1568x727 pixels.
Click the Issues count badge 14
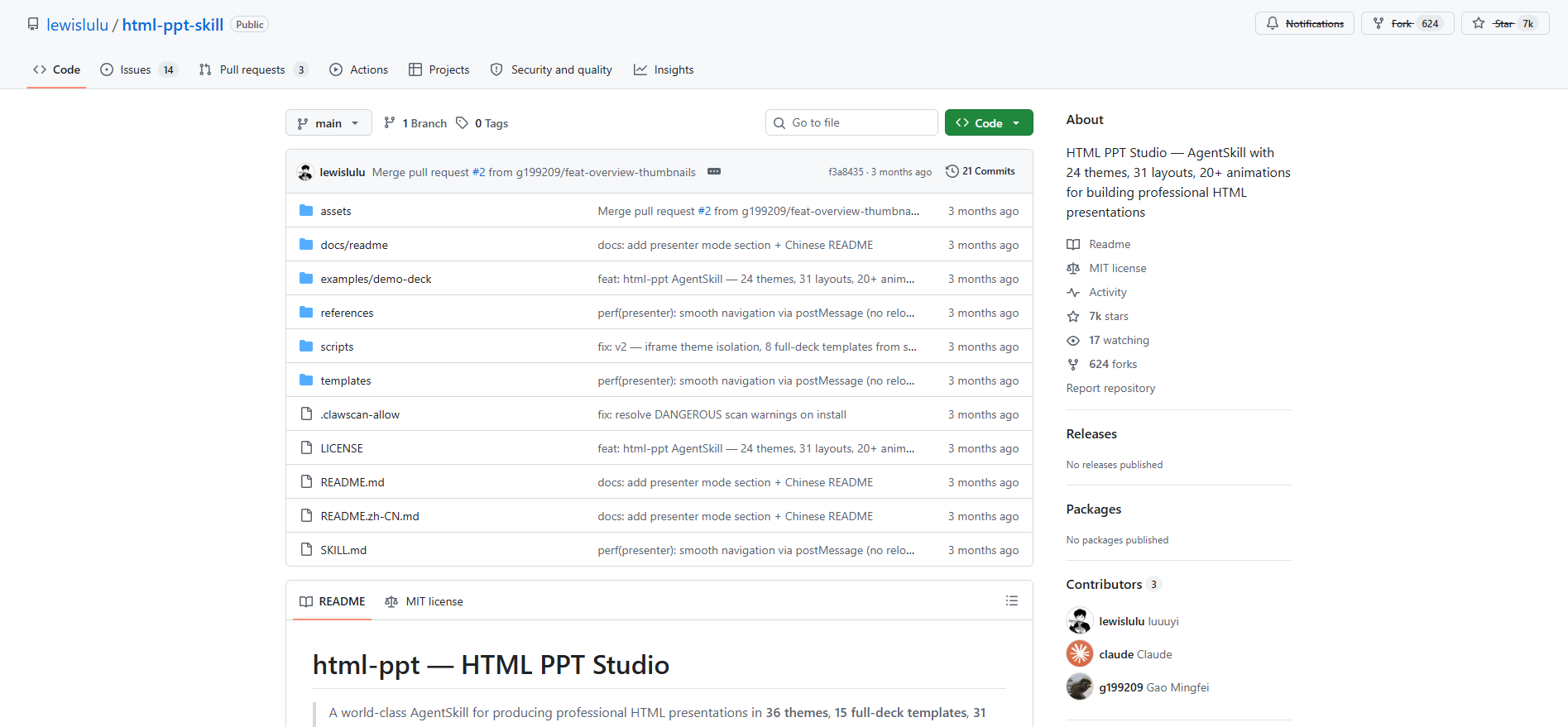(x=168, y=69)
